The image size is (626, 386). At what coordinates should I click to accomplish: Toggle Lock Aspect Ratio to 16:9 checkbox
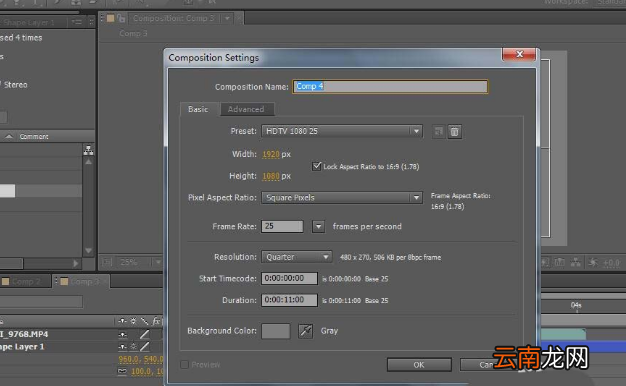coord(317,166)
